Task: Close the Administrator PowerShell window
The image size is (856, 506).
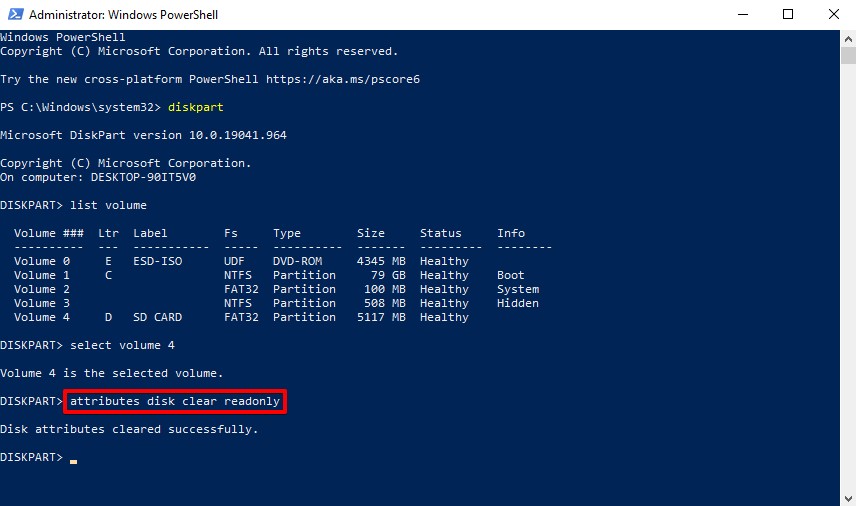Action: point(833,15)
